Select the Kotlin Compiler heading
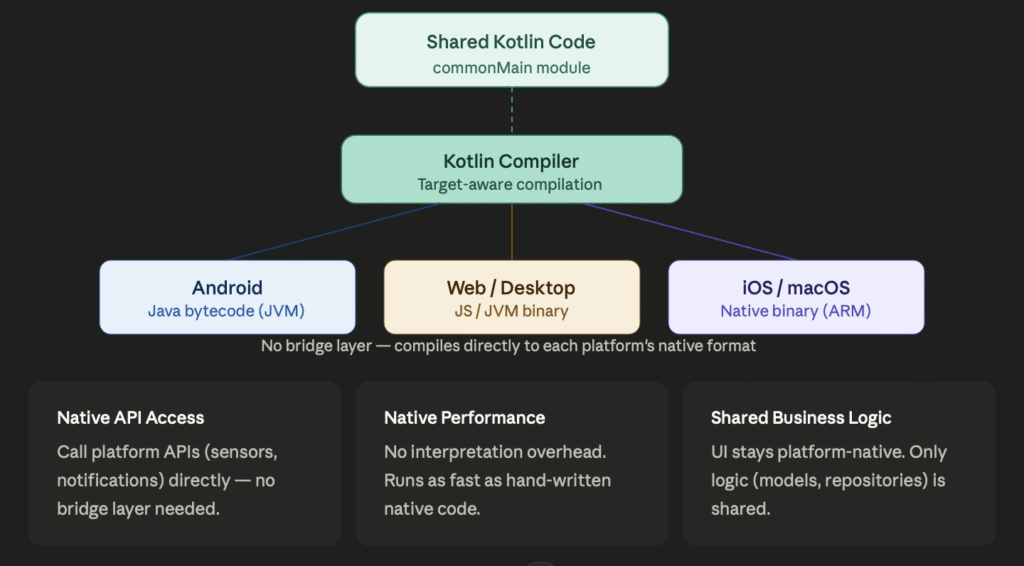This screenshot has height=566, width=1024. [511, 161]
